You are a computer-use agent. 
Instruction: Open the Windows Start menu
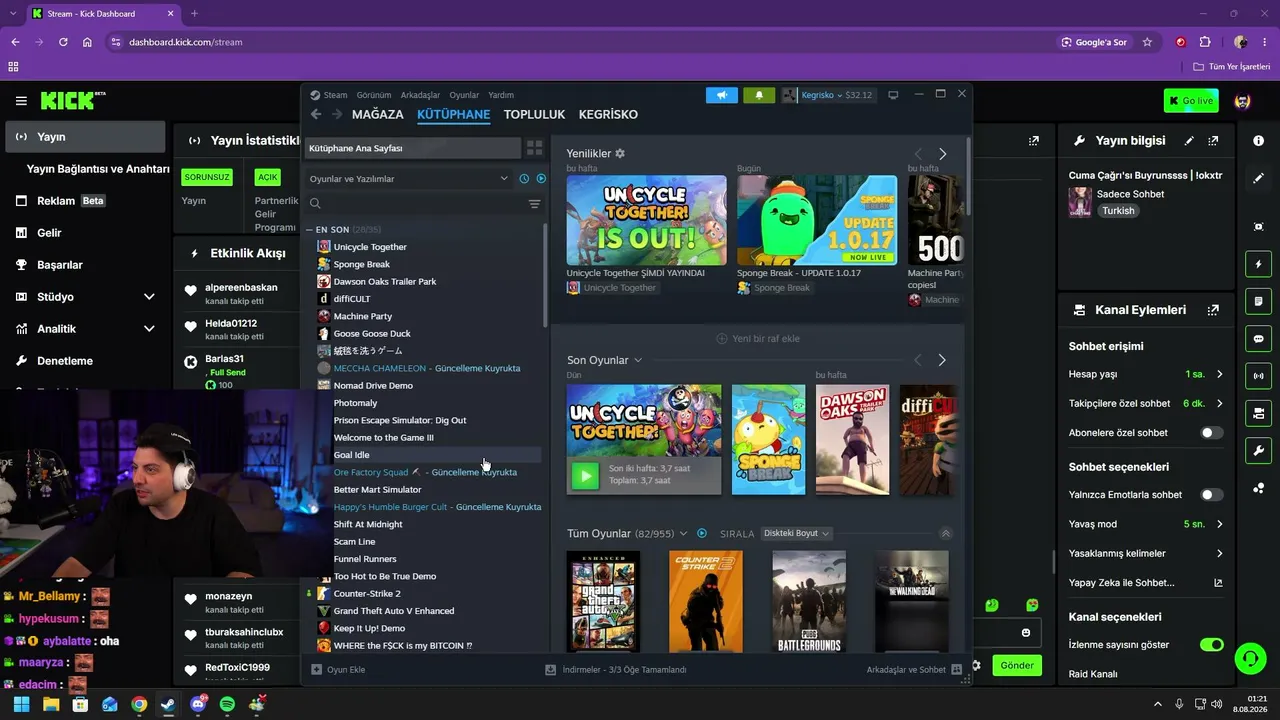tap(21, 704)
